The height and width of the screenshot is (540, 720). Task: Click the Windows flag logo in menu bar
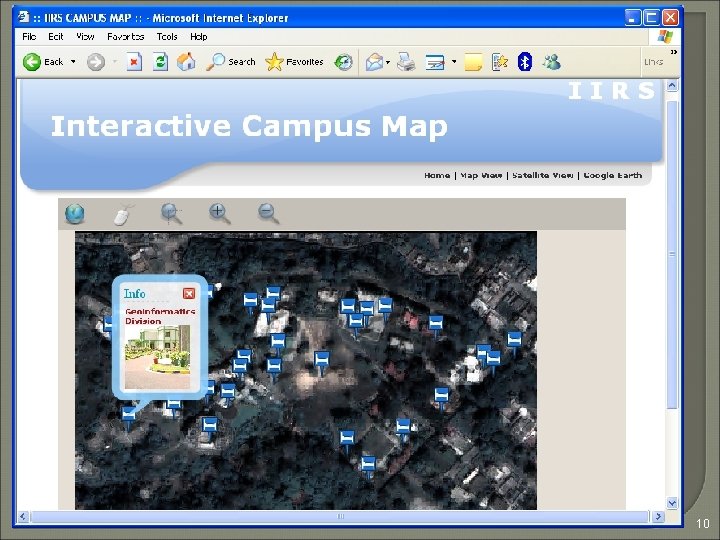[665, 37]
